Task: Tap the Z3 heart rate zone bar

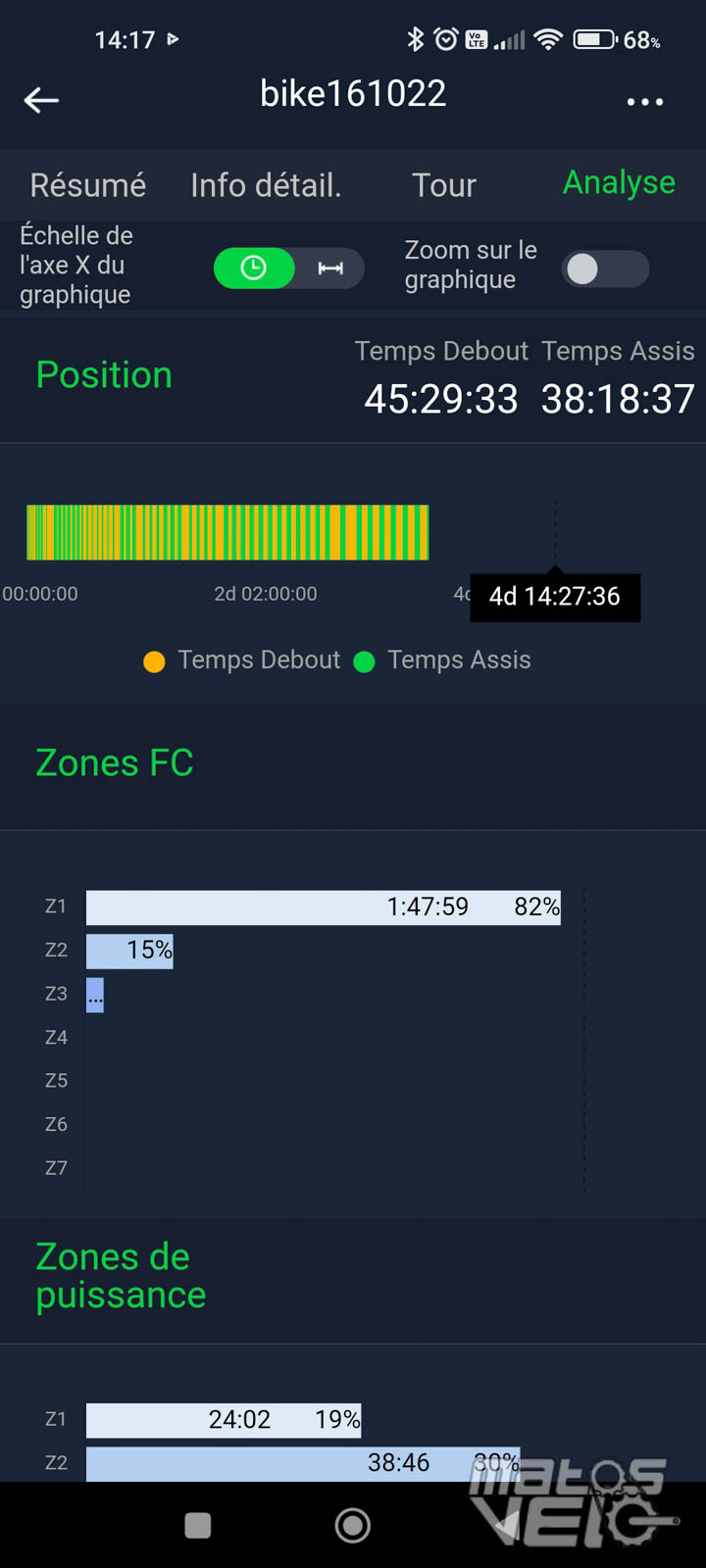Action: click(95, 995)
